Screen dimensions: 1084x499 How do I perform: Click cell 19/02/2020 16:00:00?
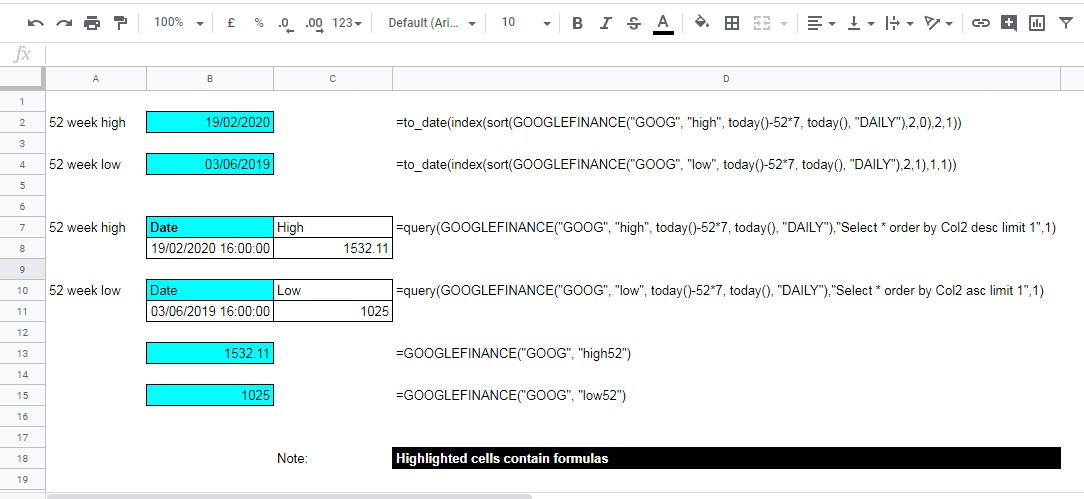[209, 248]
